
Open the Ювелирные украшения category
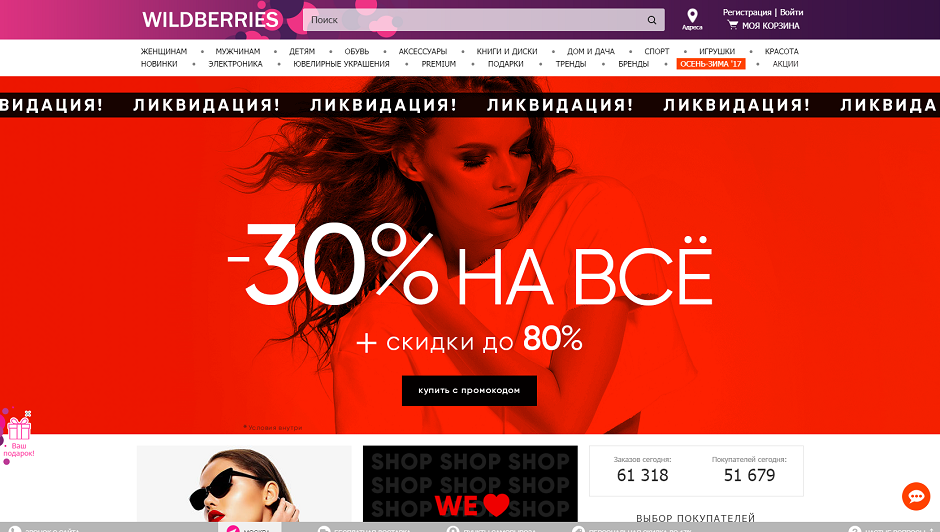[341, 64]
